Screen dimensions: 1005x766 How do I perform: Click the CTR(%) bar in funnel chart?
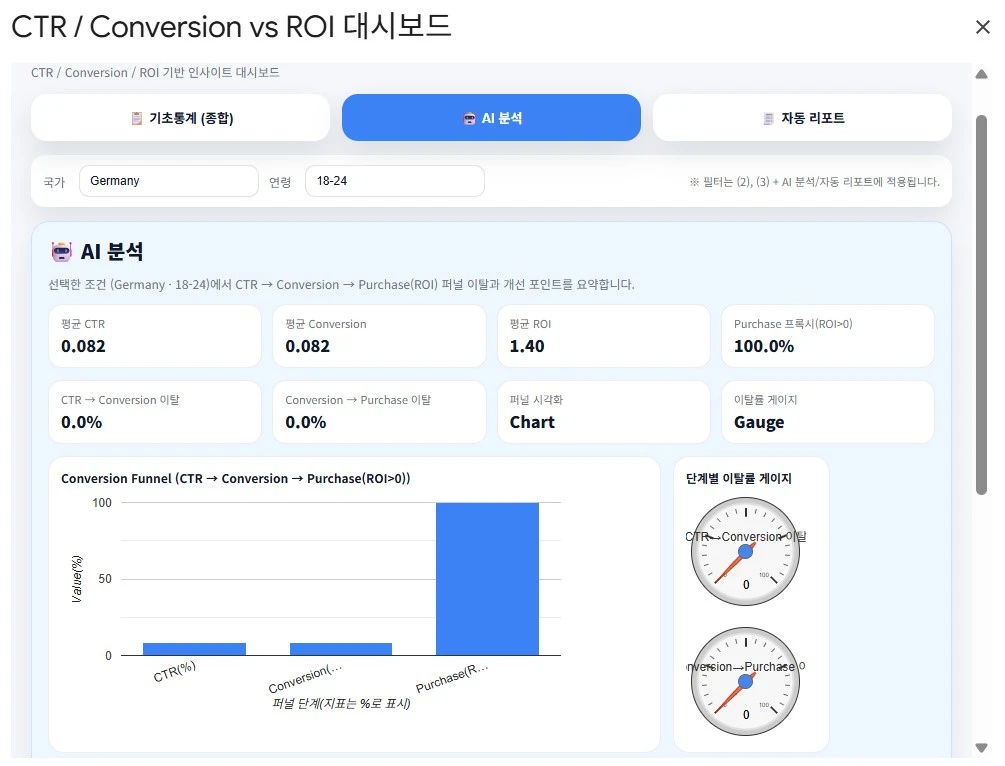[194, 649]
